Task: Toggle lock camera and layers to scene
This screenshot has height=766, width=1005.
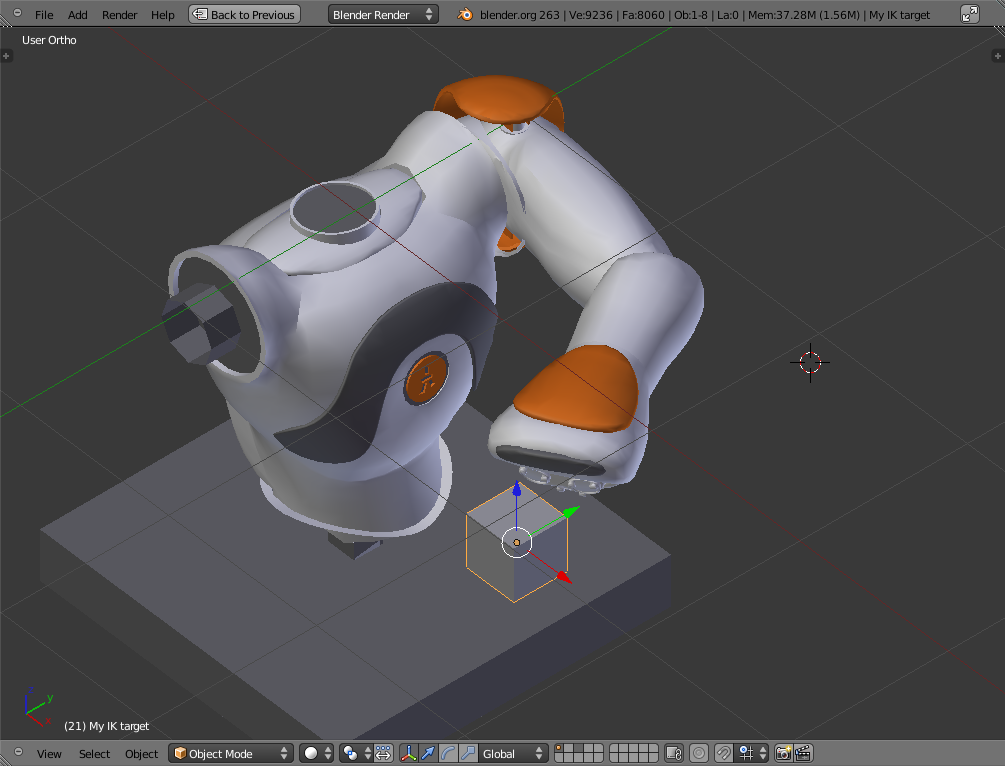Action: point(674,753)
